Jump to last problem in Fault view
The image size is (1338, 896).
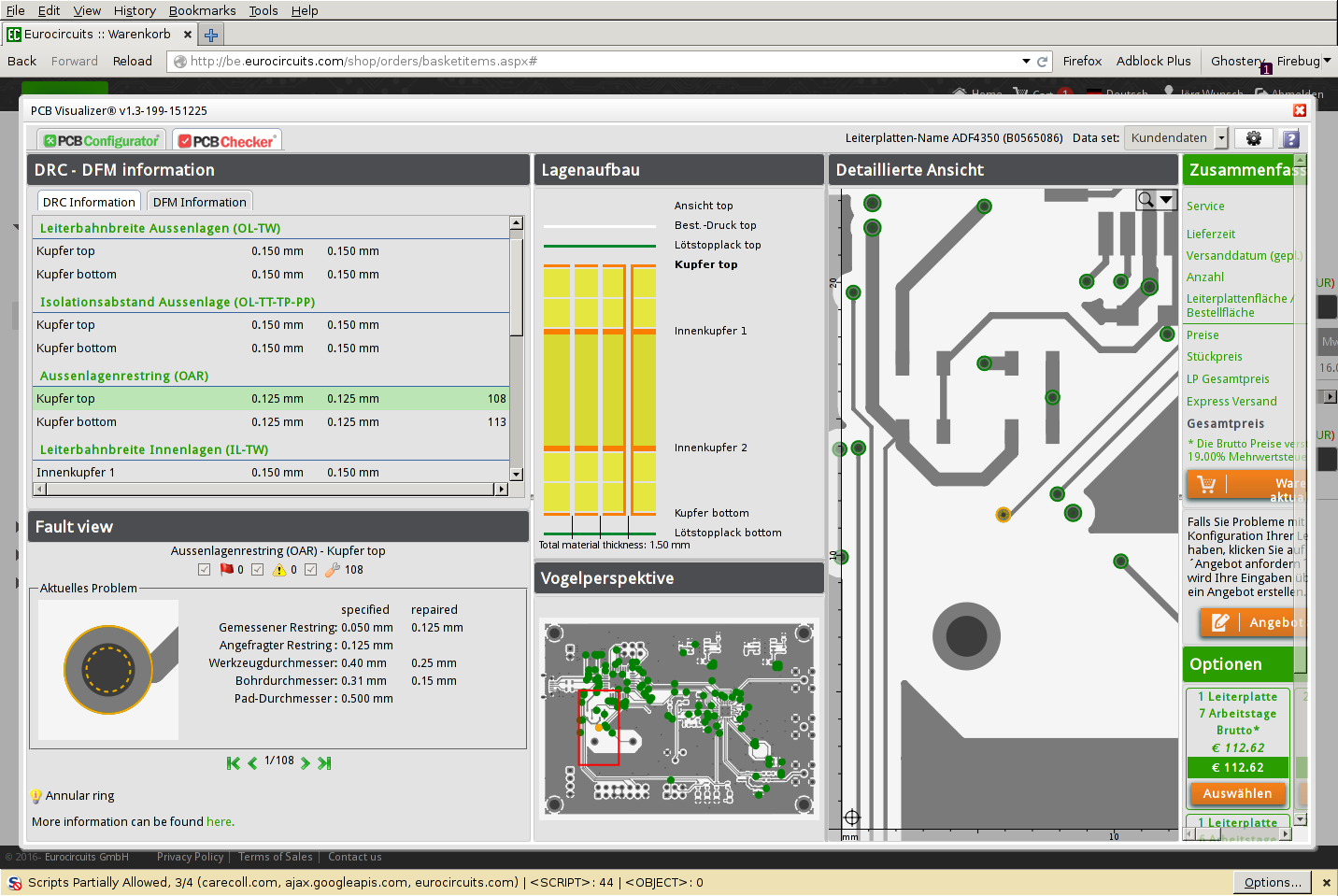pyautogui.click(x=324, y=763)
